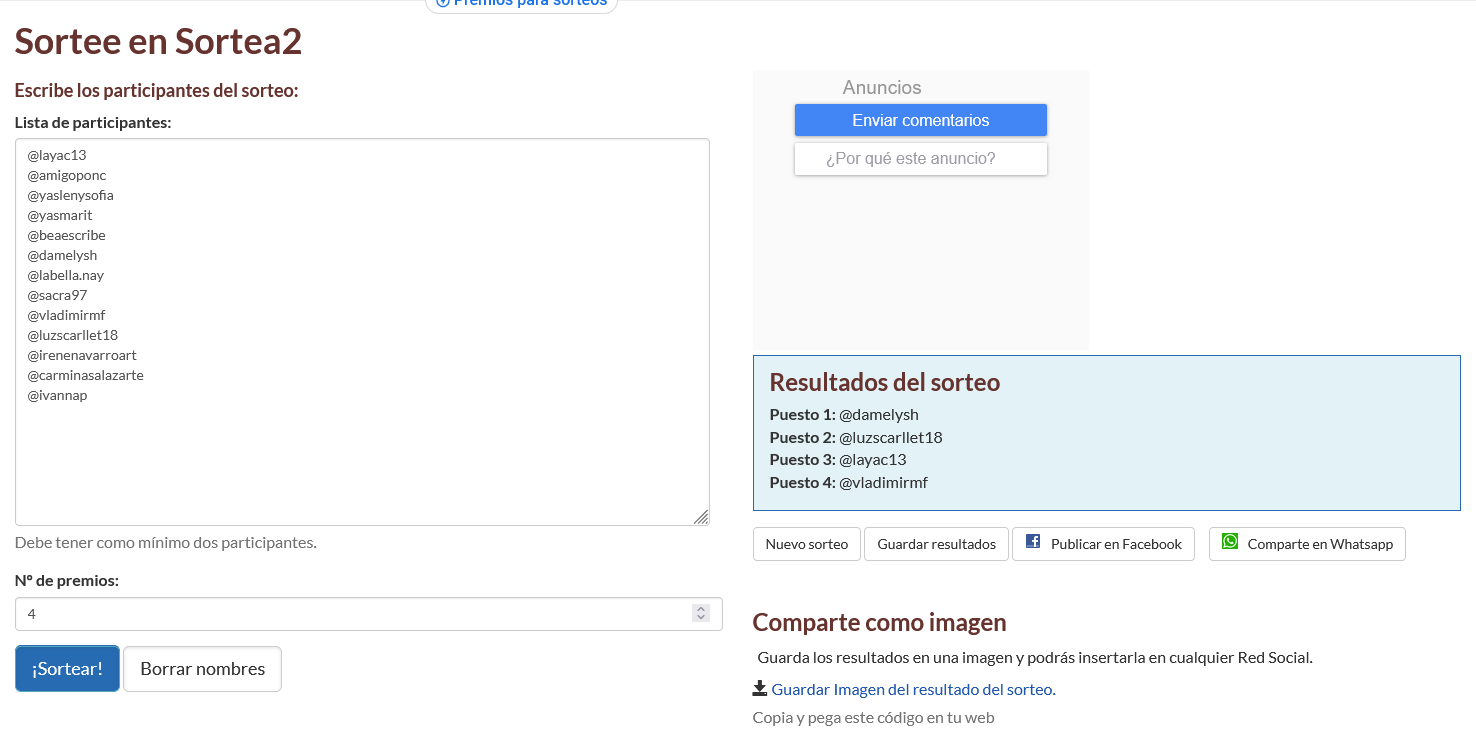Click @damelysh in the participants list

(62, 255)
